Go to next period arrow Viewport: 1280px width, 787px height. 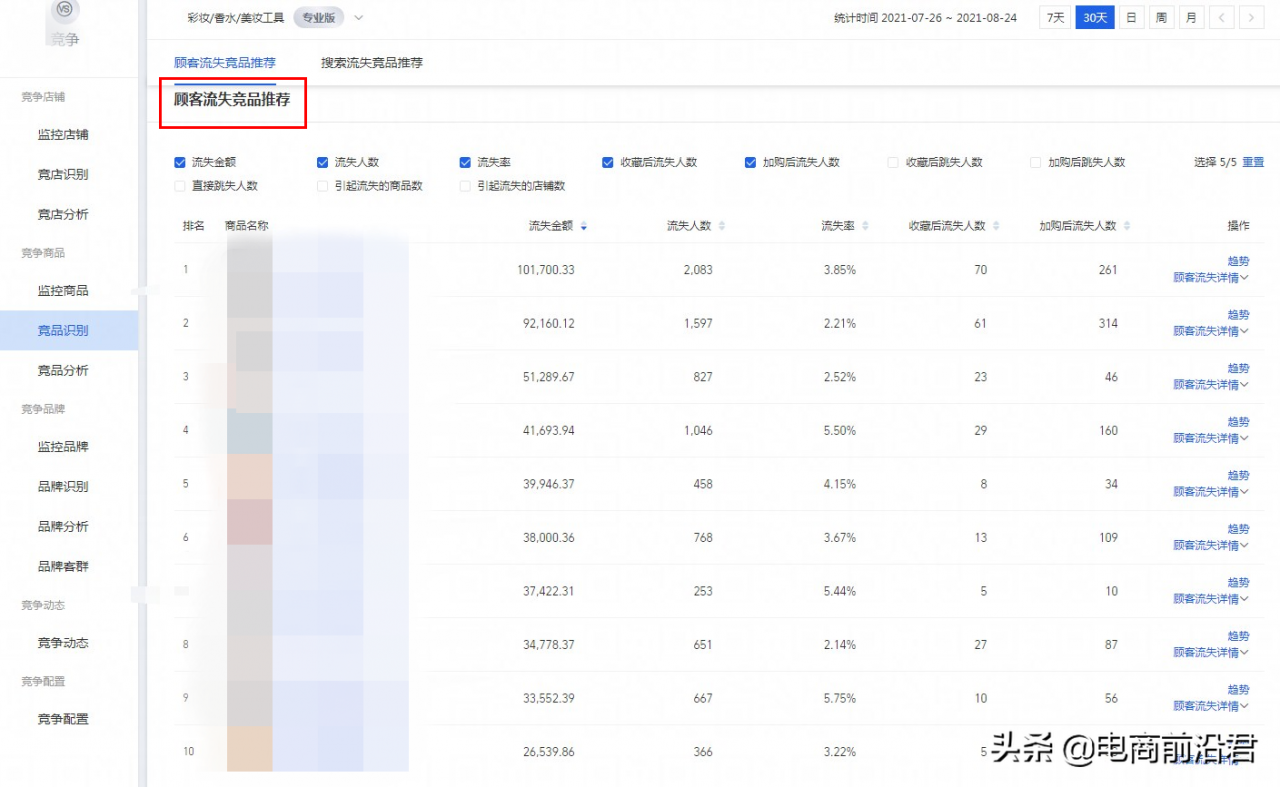coord(1251,17)
